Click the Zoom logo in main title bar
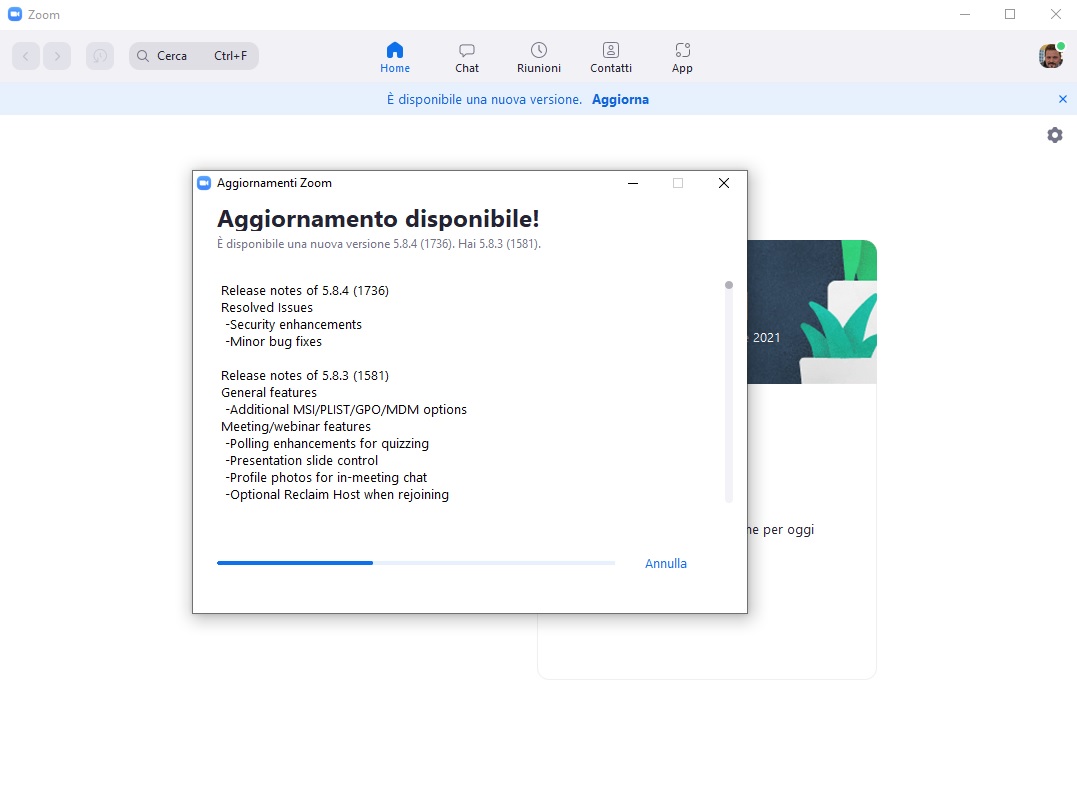The width and height of the screenshot is (1077, 808). [x=15, y=14]
